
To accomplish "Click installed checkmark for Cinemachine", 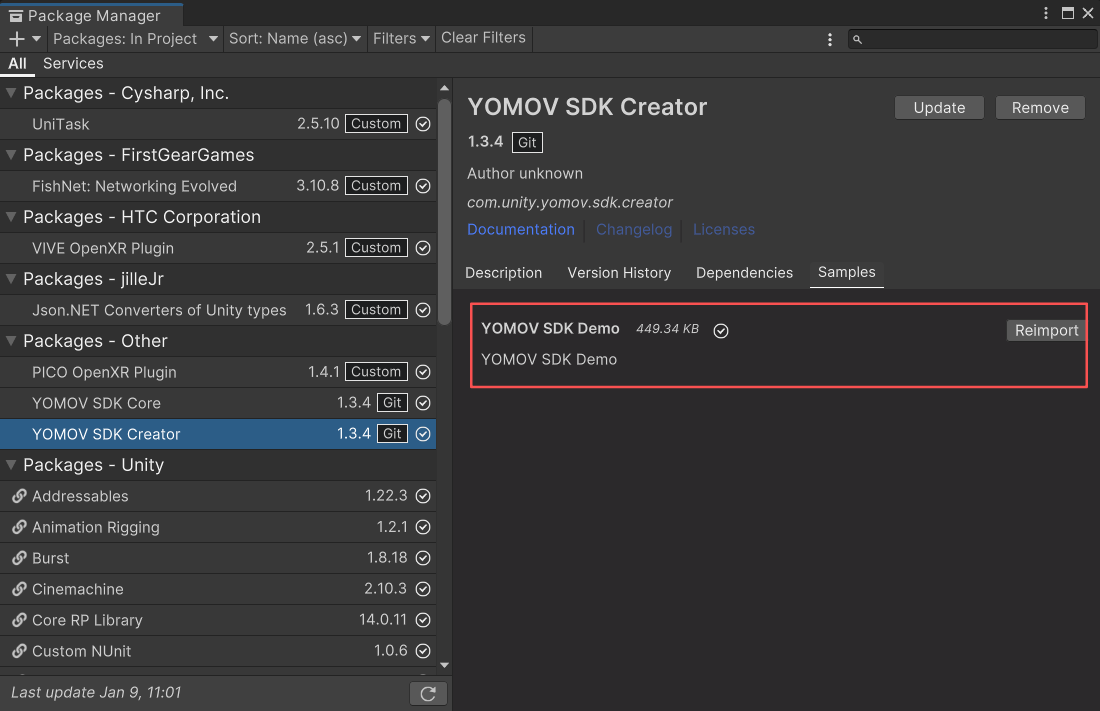I will (x=423, y=589).
